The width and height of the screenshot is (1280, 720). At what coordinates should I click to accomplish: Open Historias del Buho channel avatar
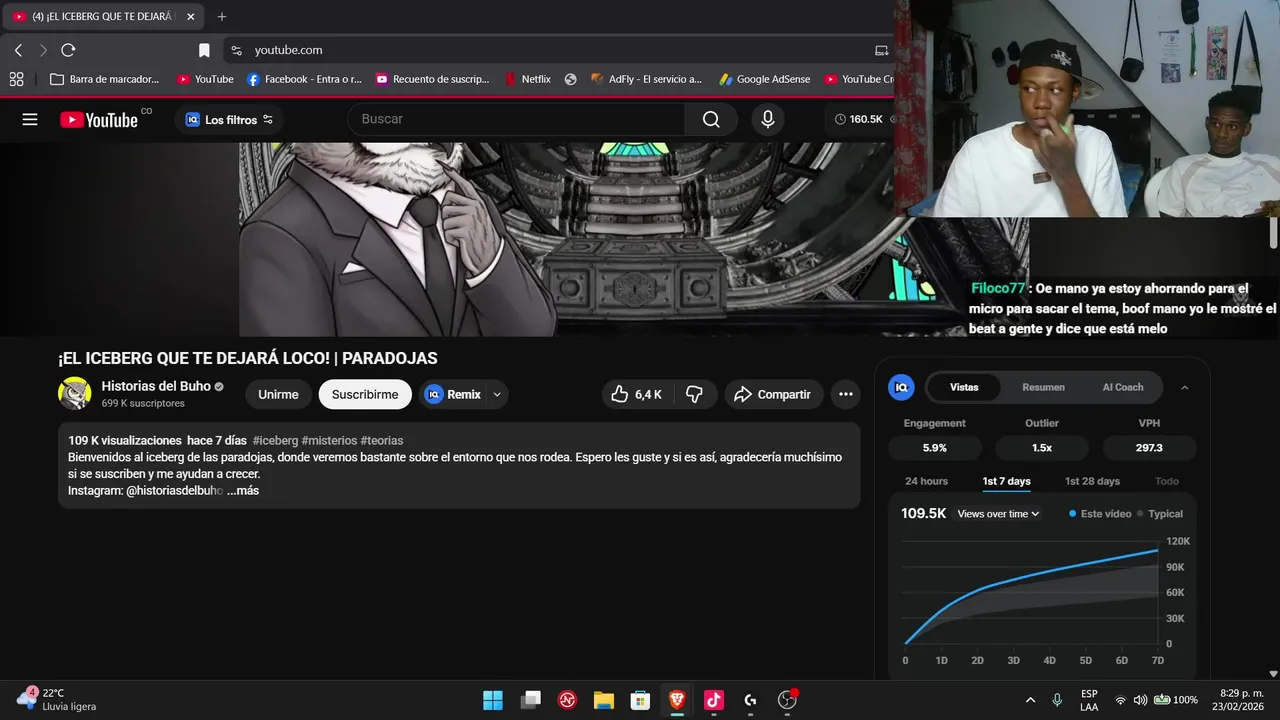(75, 394)
